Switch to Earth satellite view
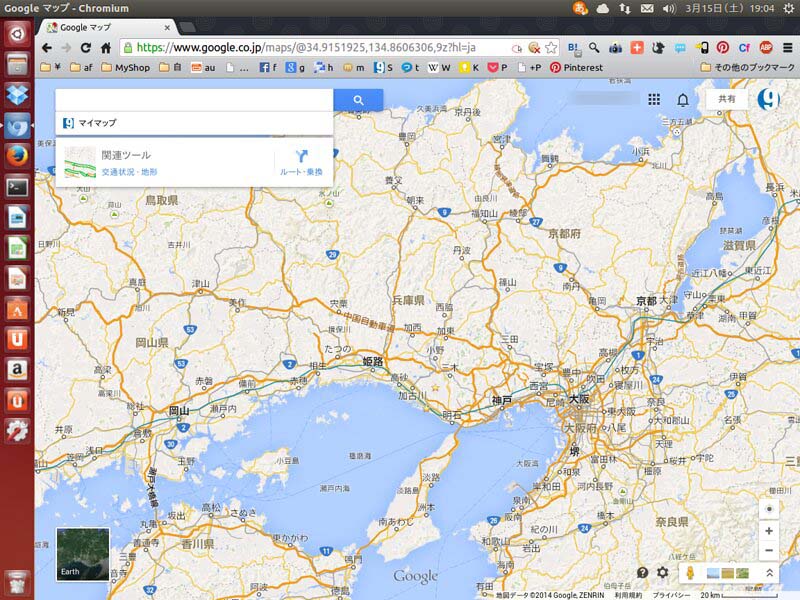Image resolution: width=800 pixels, height=600 pixels. point(82,554)
